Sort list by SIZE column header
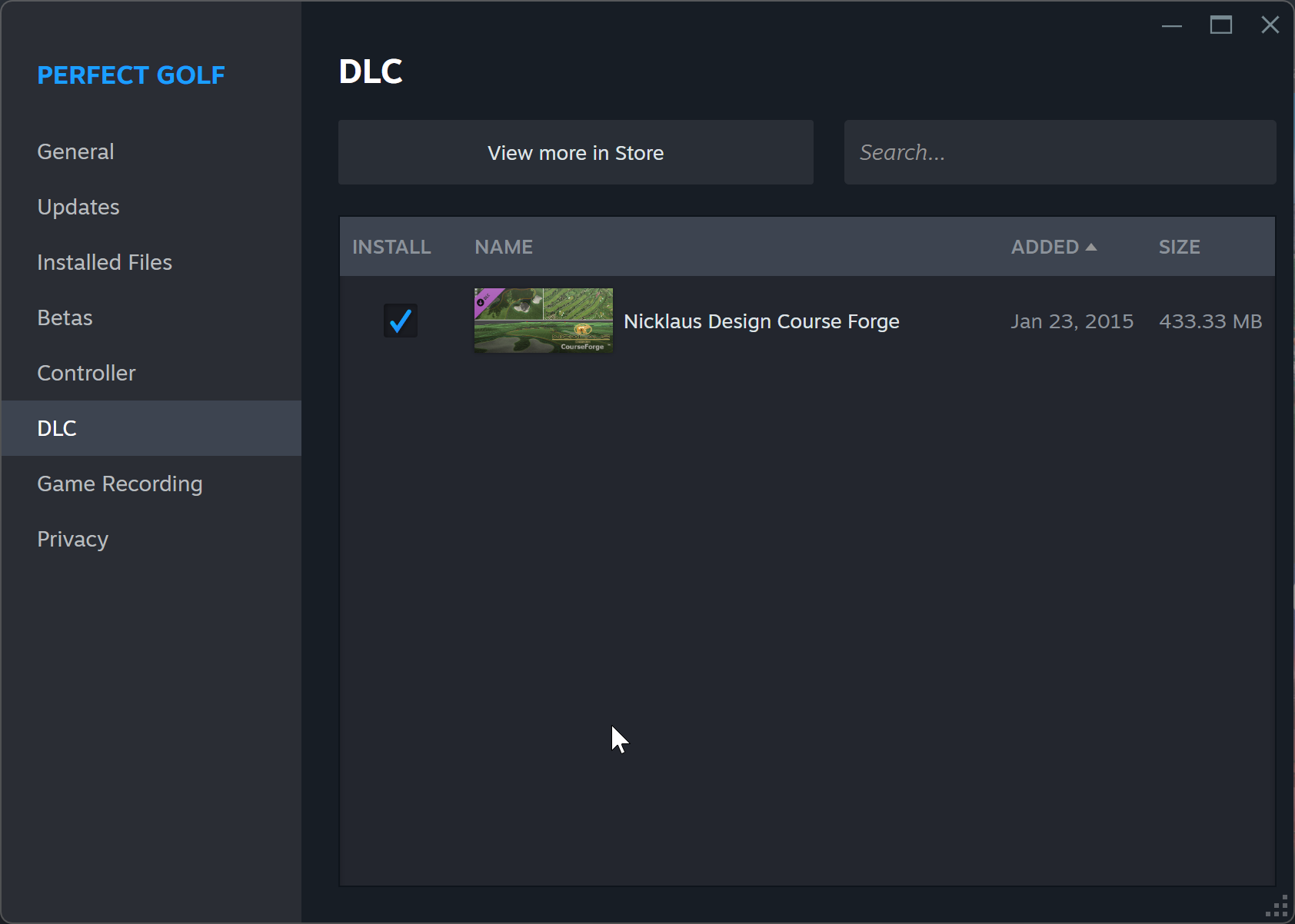This screenshot has width=1295, height=924. (1179, 247)
